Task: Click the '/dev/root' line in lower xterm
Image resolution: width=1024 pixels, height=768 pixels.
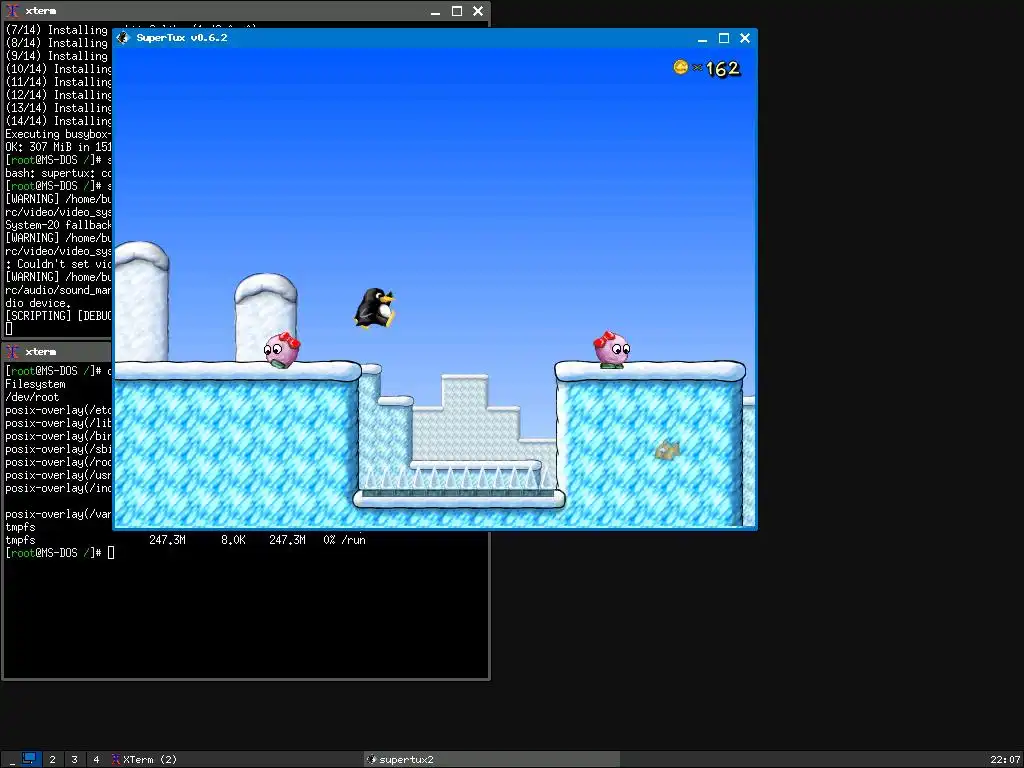Action: coord(32,397)
